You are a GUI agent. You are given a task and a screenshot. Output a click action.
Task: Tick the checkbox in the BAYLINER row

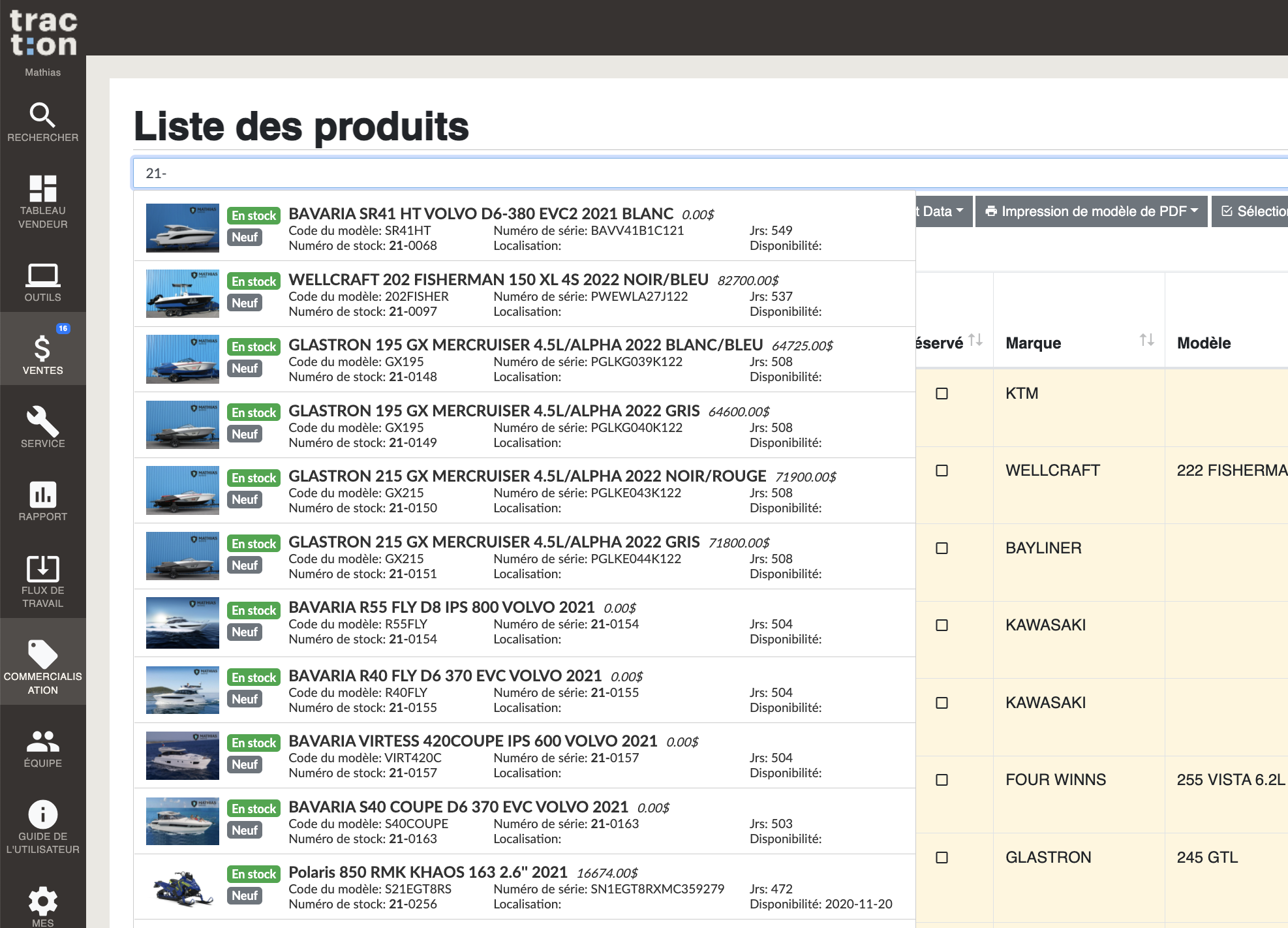tap(942, 548)
